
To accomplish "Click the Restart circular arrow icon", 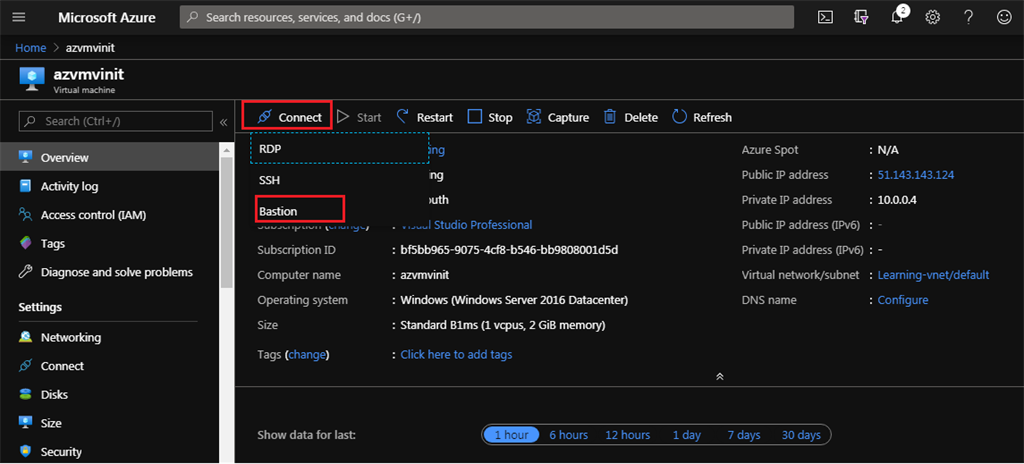I will click(403, 117).
